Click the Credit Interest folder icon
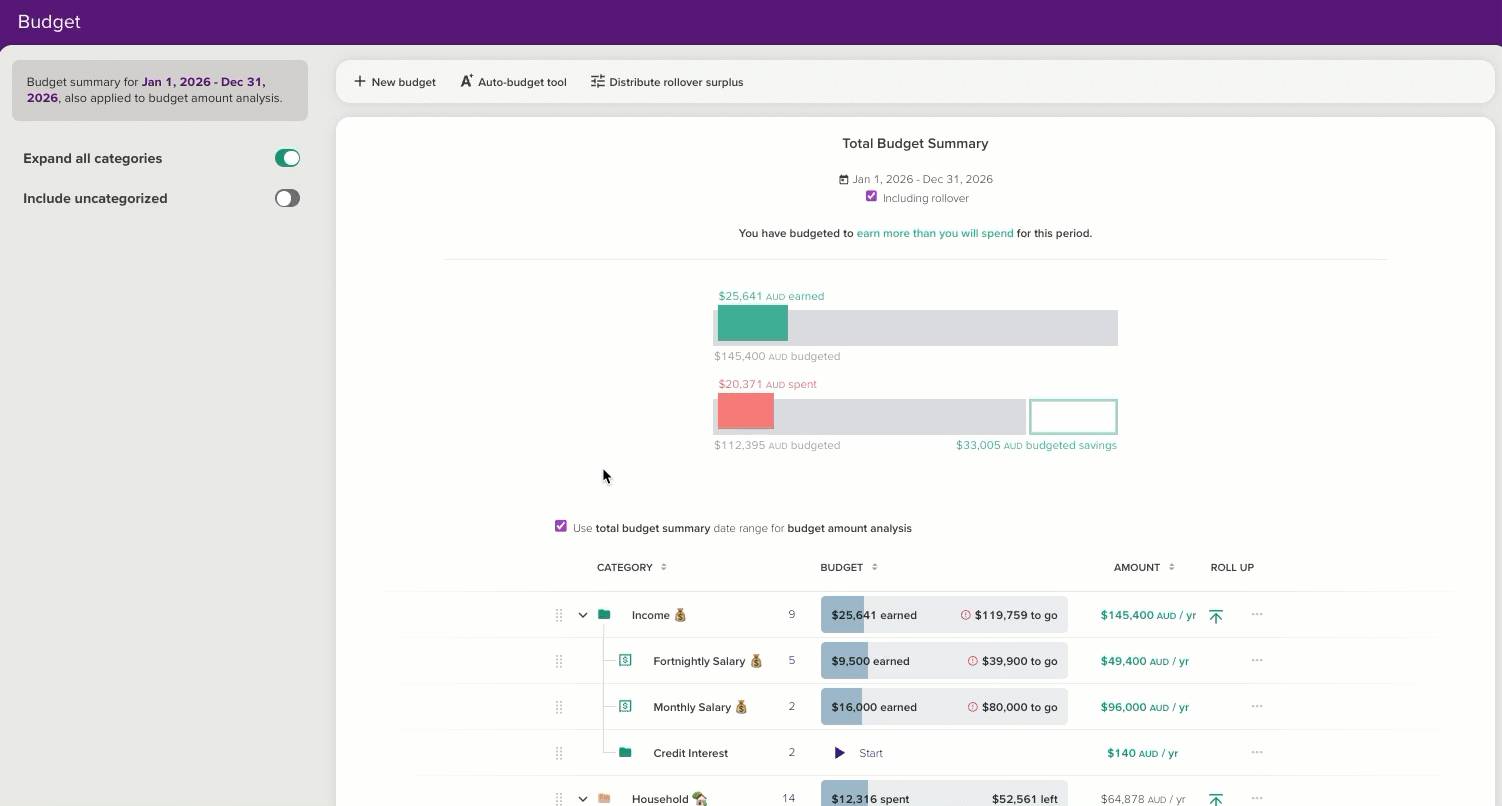1502x806 pixels. [x=625, y=752]
